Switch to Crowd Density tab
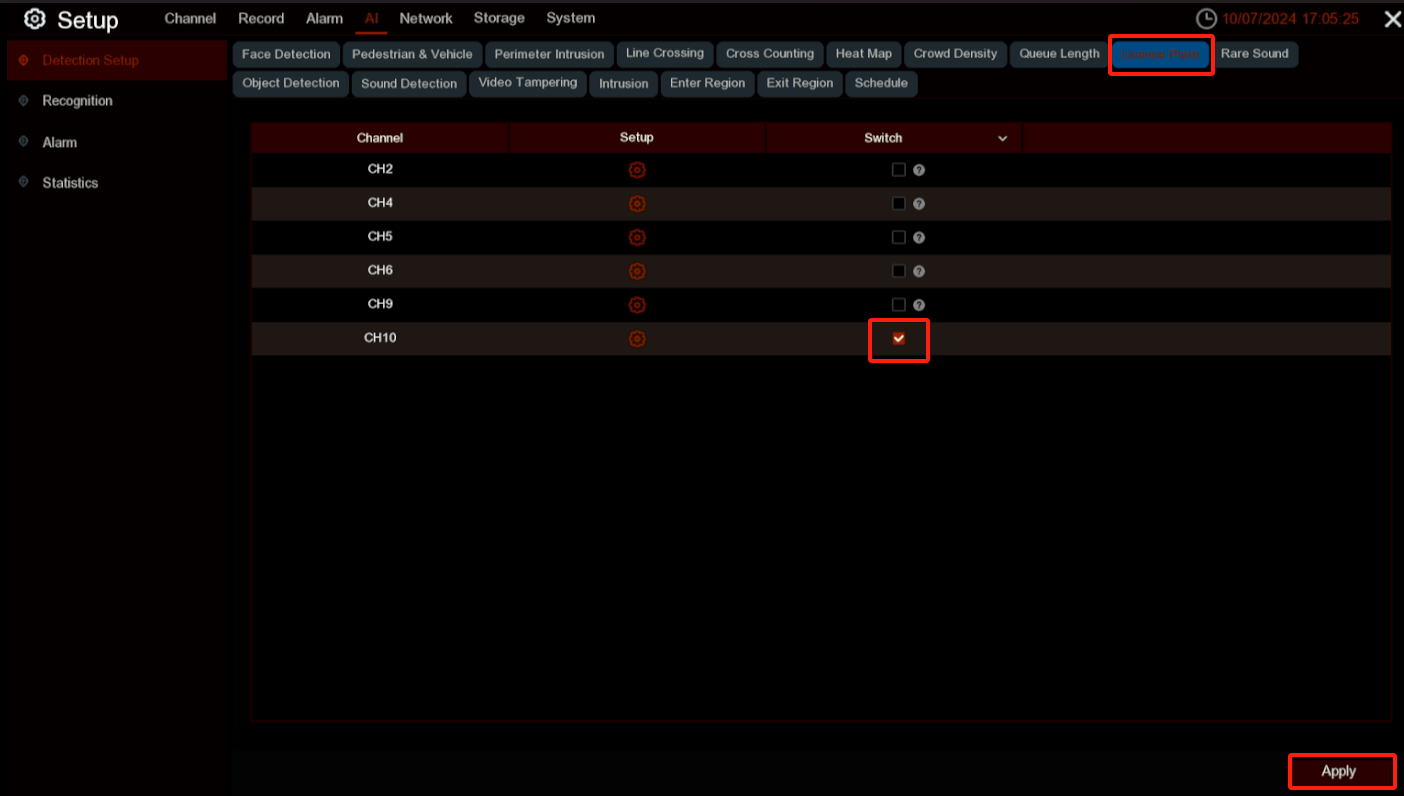Image resolution: width=1404 pixels, height=796 pixels. point(955,54)
